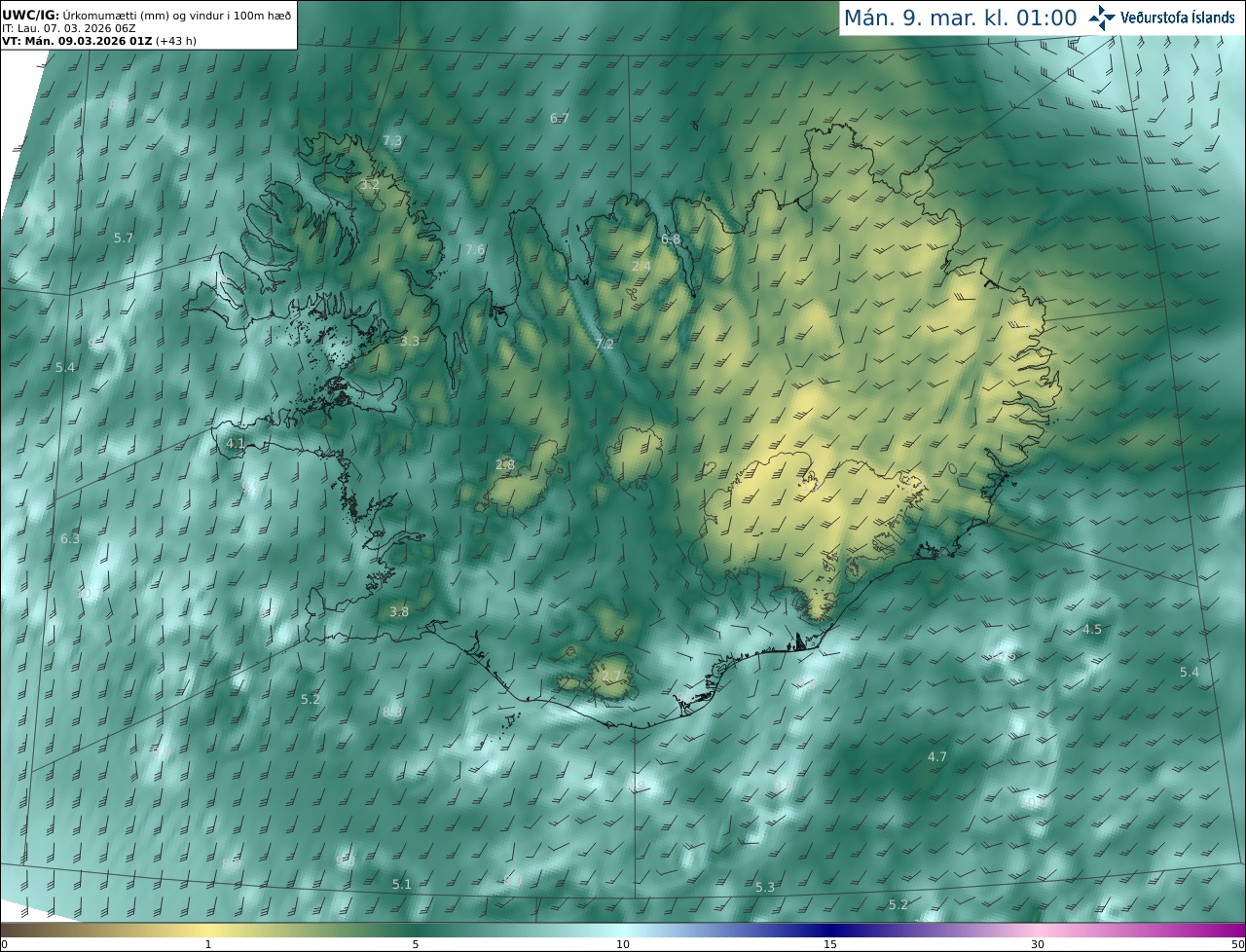
Task: Click the 1 tick on the color scale
Action: point(208,944)
